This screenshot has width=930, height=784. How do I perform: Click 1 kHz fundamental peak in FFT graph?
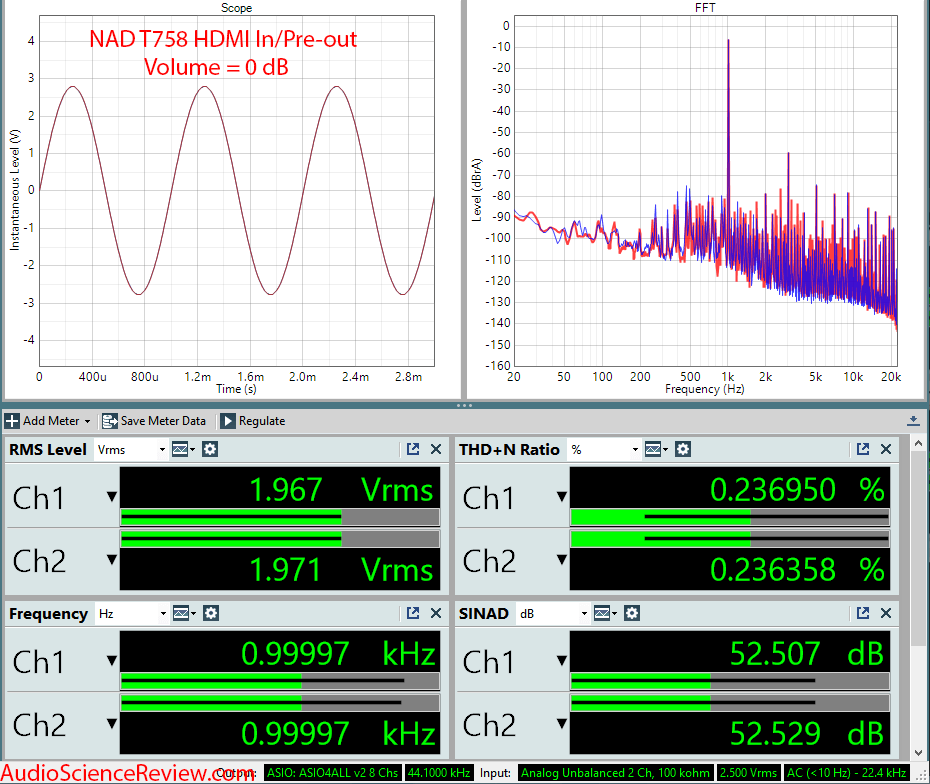(x=728, y=40)
